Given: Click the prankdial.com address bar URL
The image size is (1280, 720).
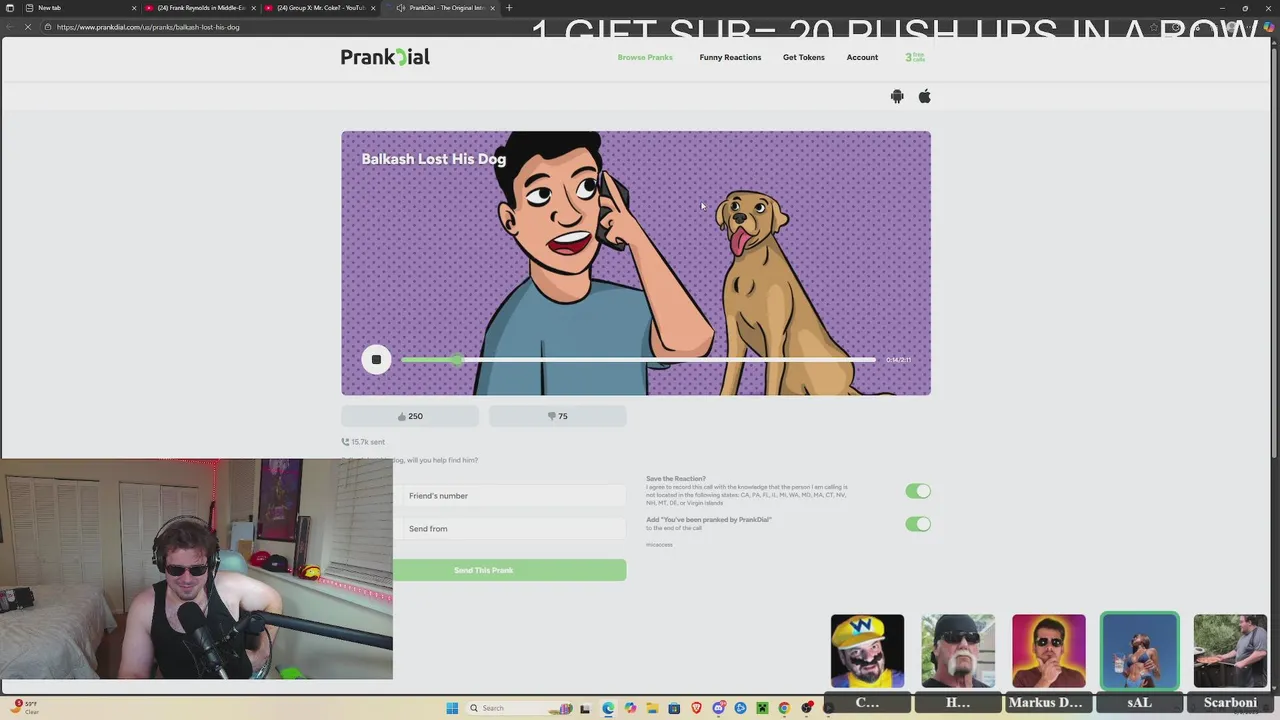Looking at the screenshot, I should pos(148,27).
